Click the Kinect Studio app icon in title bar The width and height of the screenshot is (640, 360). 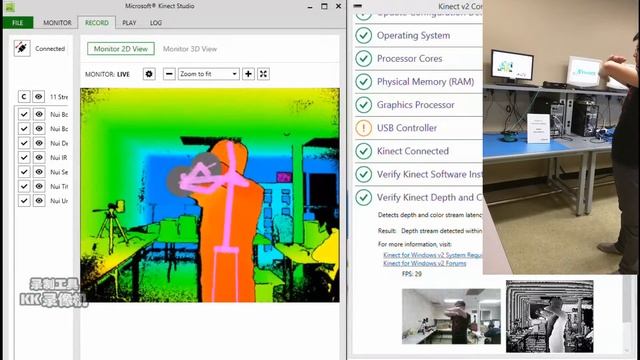pos(9,7)
